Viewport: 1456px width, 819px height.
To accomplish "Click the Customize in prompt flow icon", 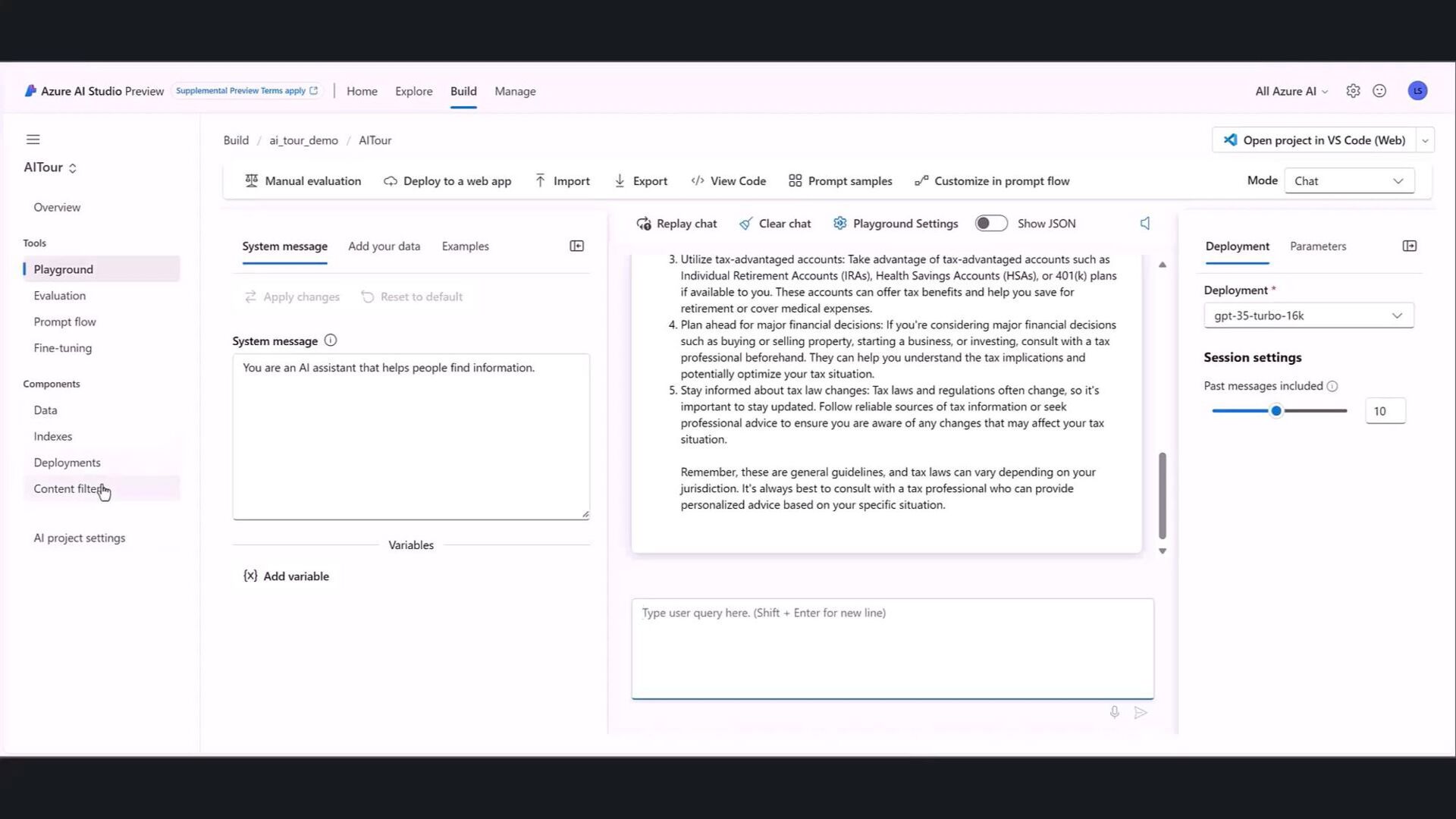I will [921, 180].
